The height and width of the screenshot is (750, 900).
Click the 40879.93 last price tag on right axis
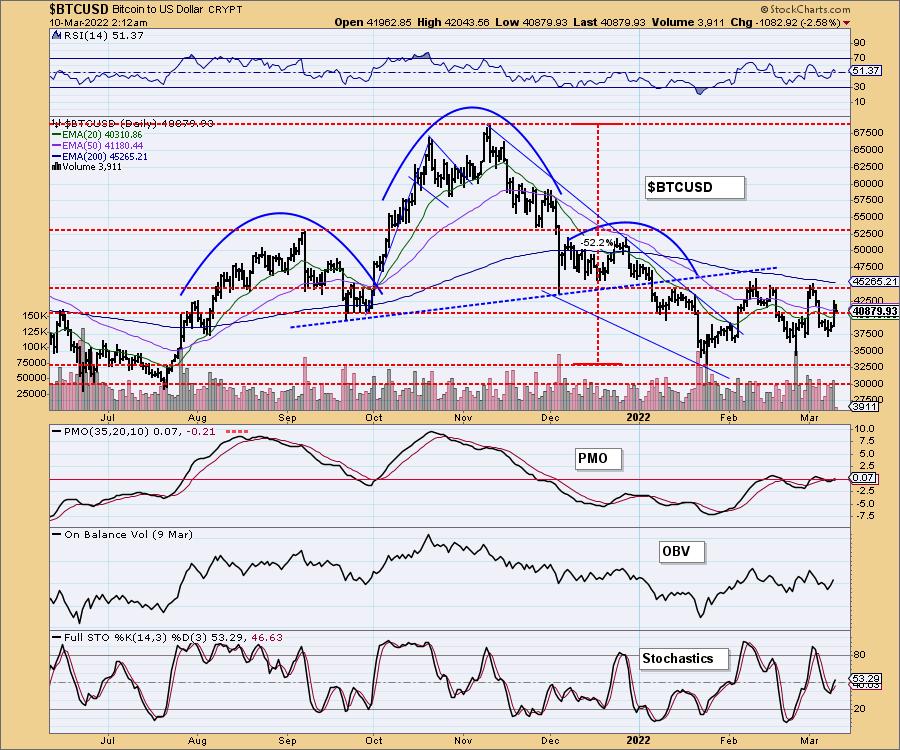coord(875,311)
